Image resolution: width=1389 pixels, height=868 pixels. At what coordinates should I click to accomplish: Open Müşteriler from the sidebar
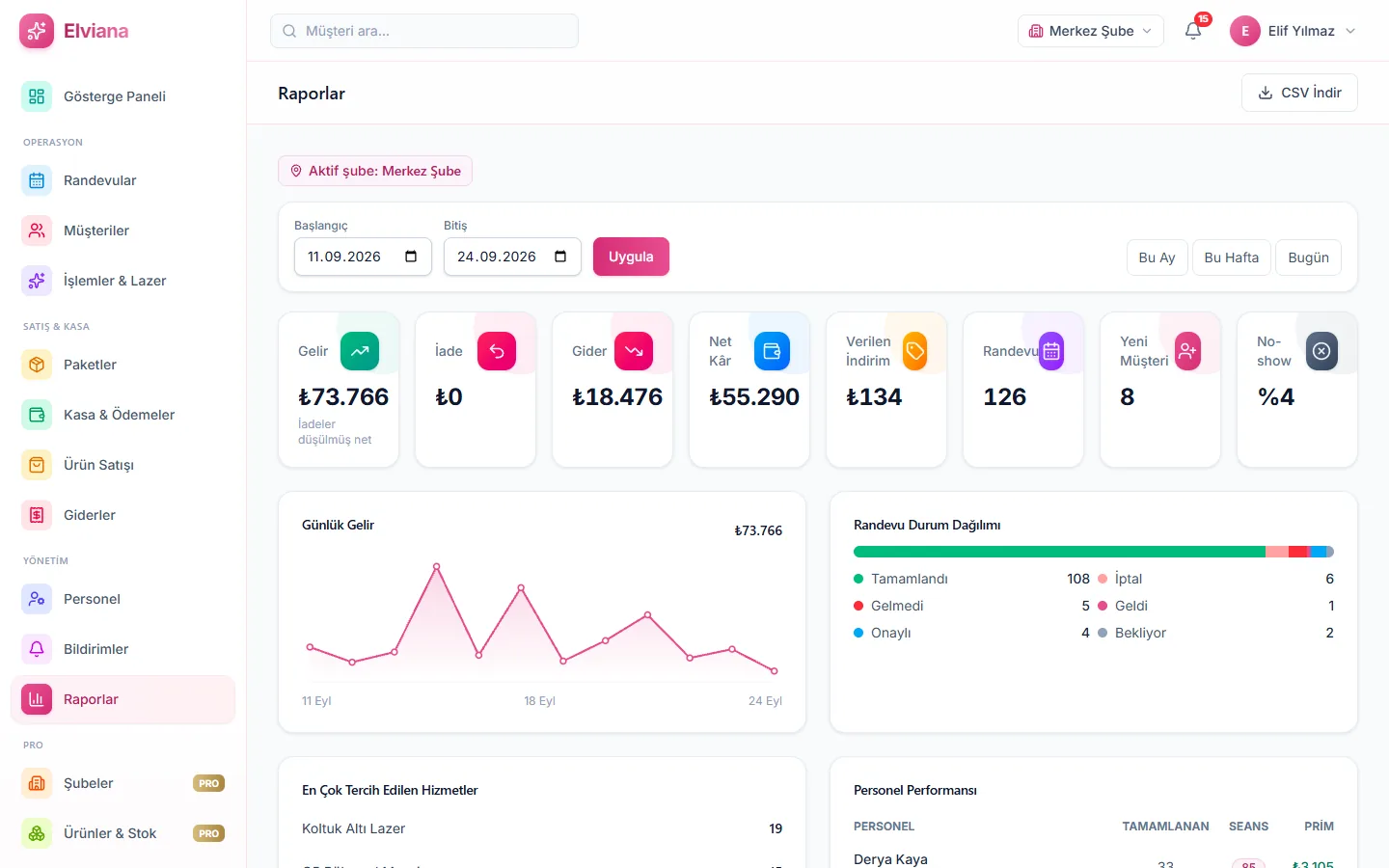pyautogui.click(x=123, y=231)
